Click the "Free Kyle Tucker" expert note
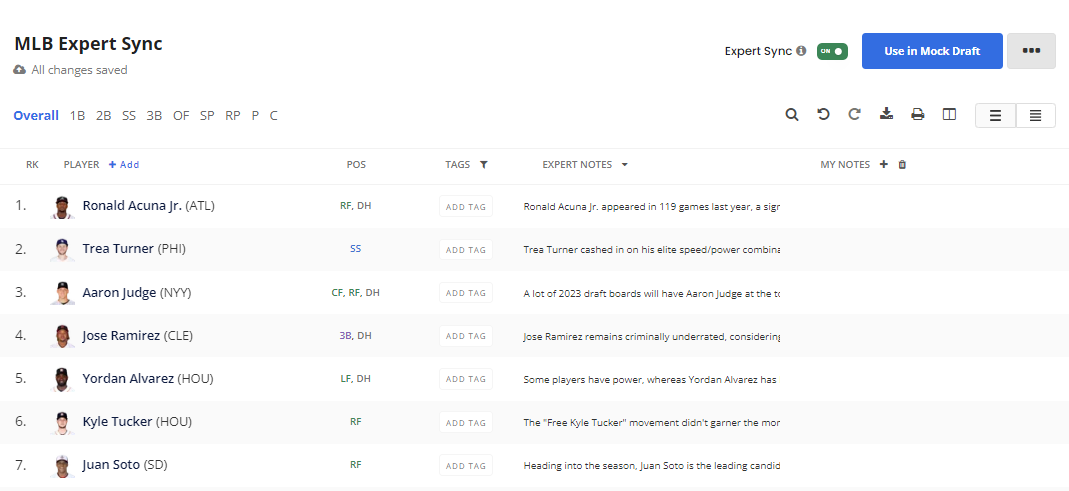 [x=652, y=423]
